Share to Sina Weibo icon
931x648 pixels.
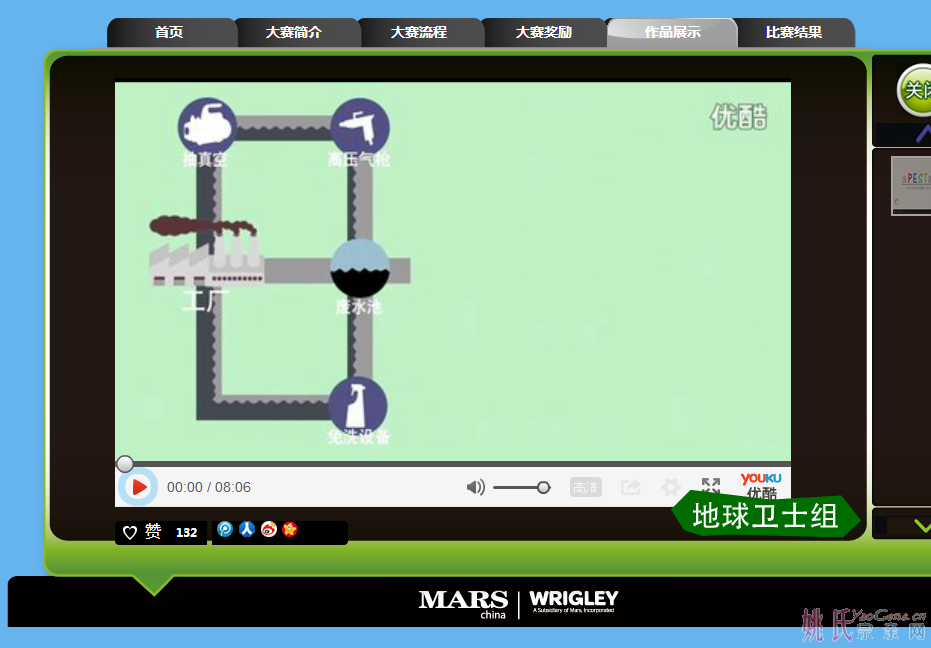point(268,530)
